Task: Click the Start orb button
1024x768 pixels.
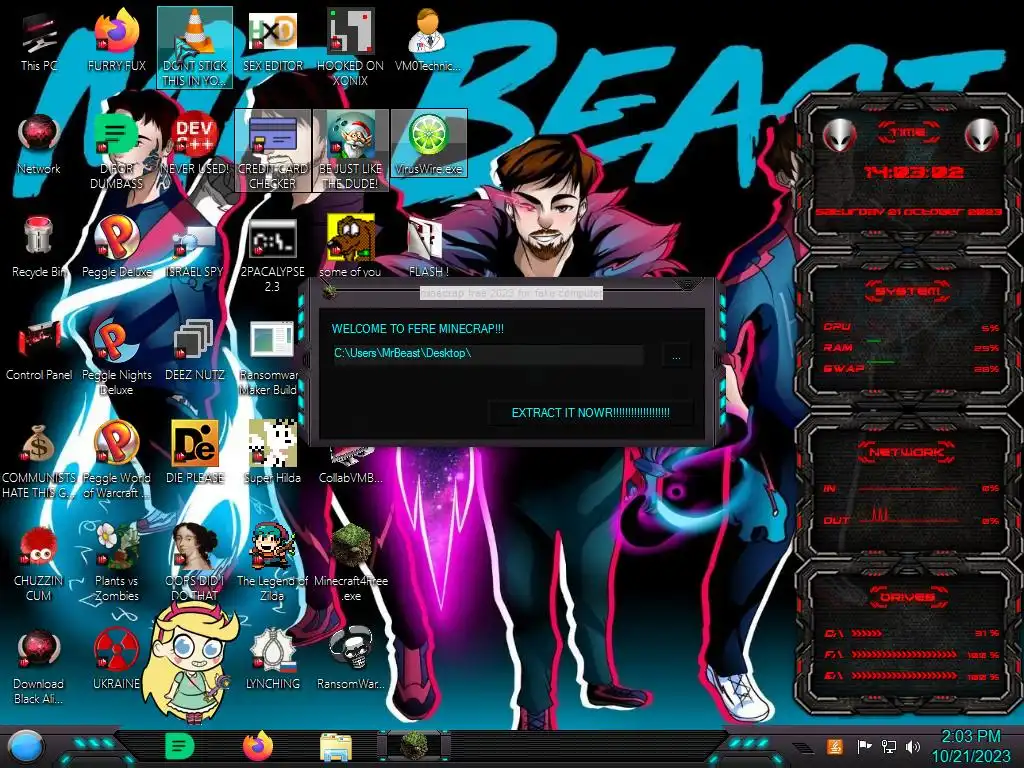Action: click(26, 746)
